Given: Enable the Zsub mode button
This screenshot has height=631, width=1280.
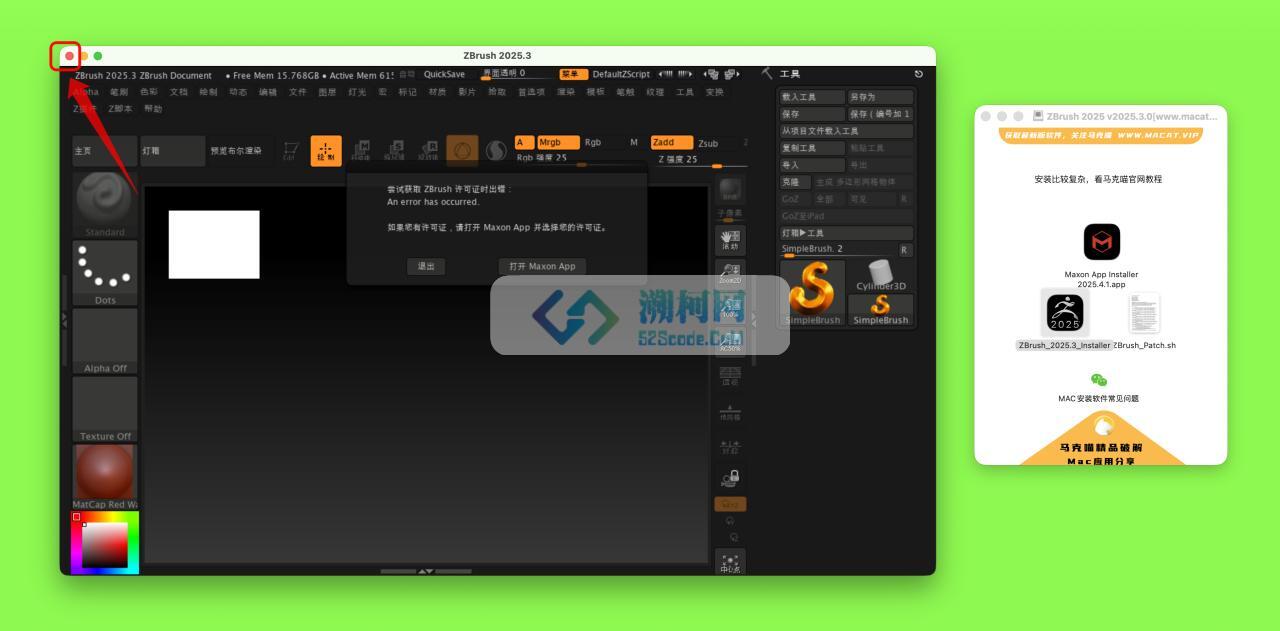Looking at the screenshot, I should pos(708,143).
